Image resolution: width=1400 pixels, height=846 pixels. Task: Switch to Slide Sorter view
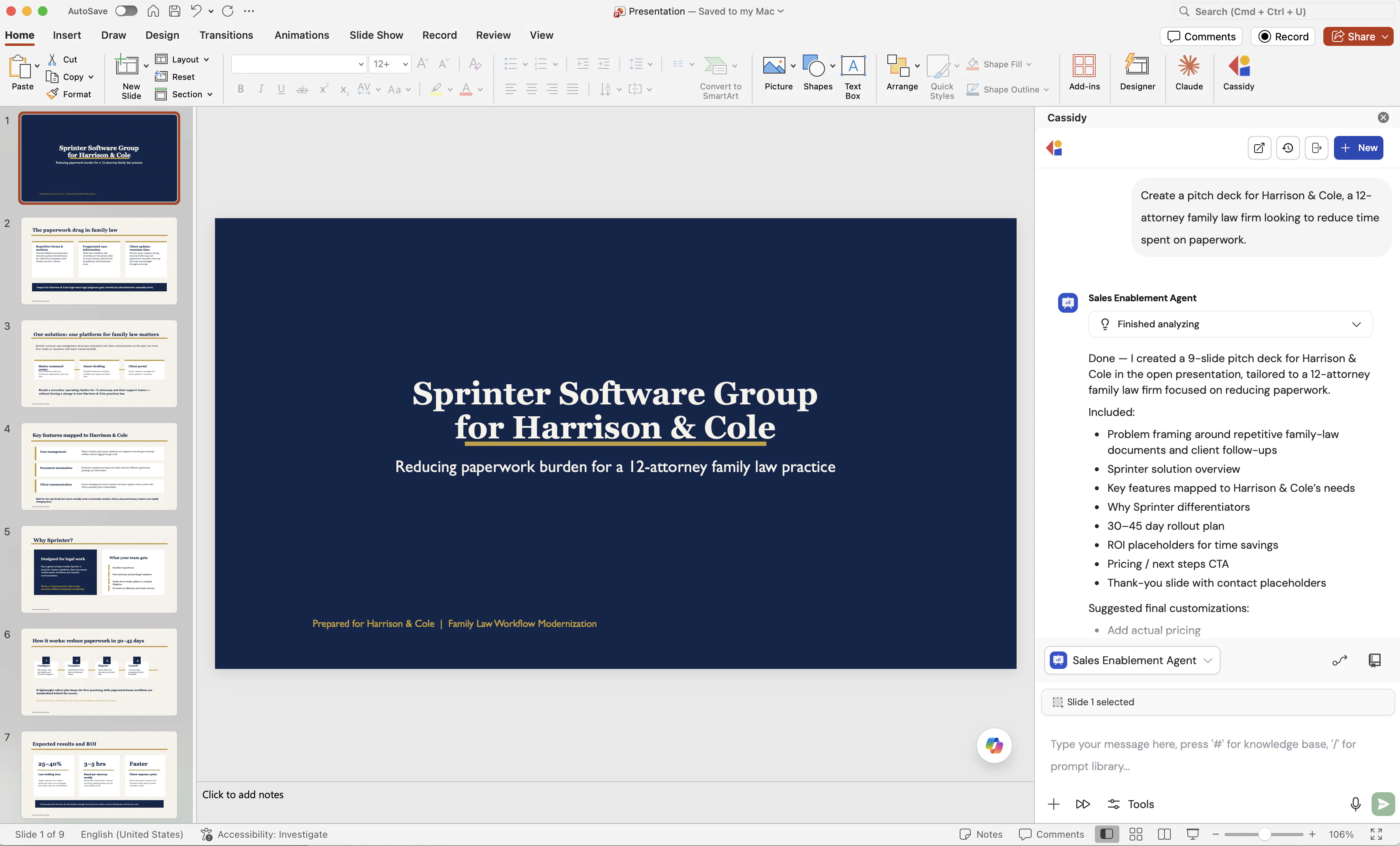1135,834
